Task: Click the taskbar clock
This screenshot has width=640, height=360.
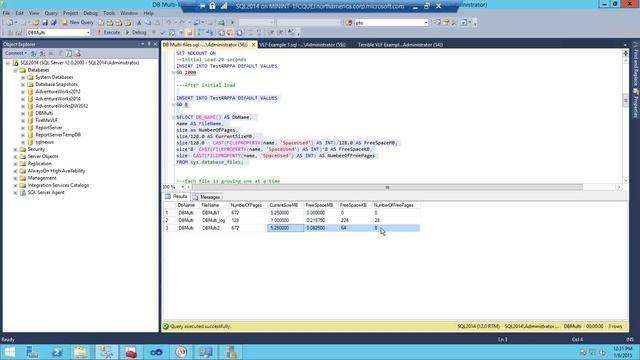Action: (622, 352)
